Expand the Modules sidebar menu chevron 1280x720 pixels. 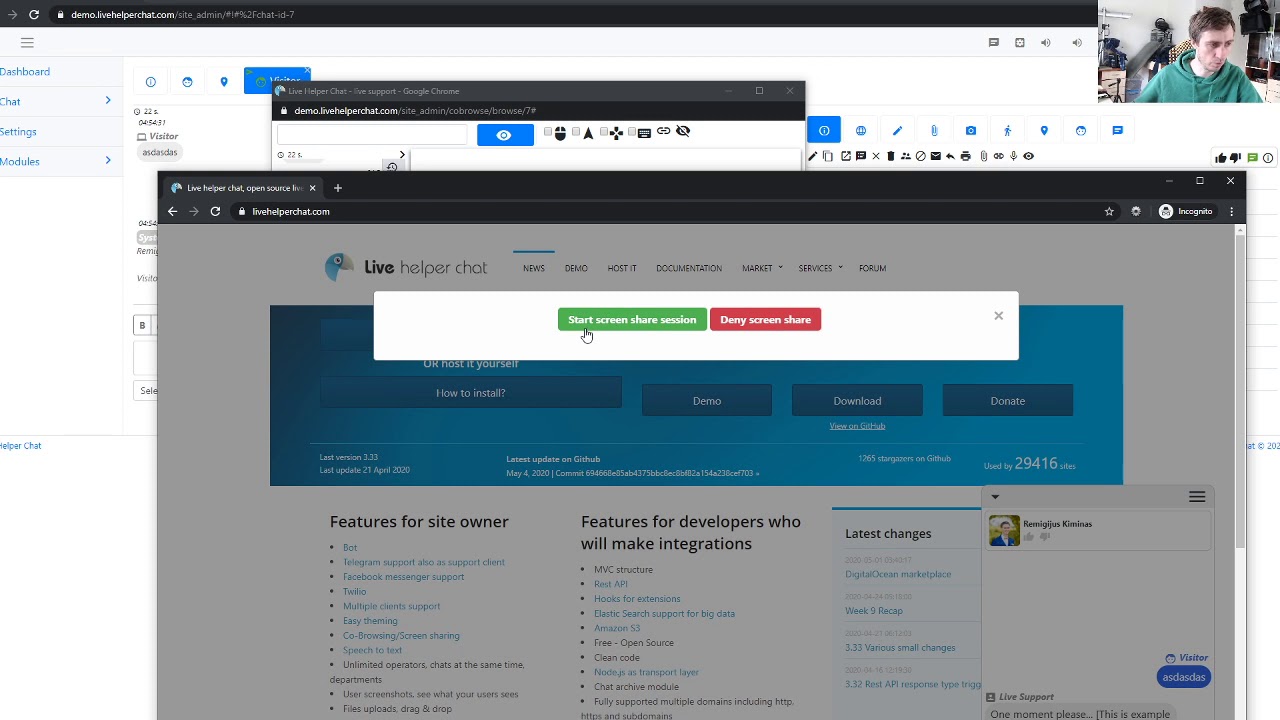click(108, 160)
